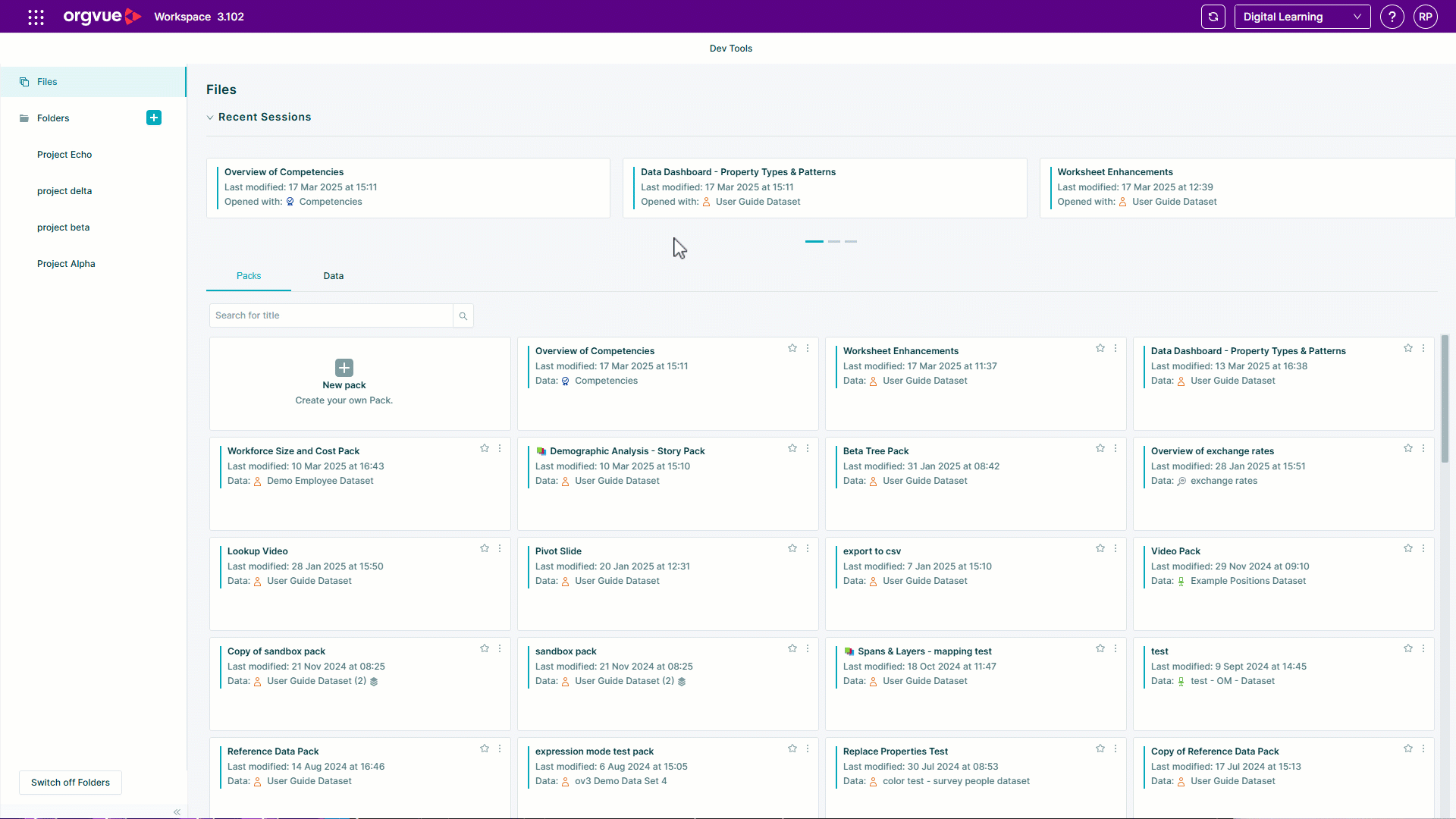Collapse the sidebar with double chevron
1456x819 pixels.
pos(177,811)
